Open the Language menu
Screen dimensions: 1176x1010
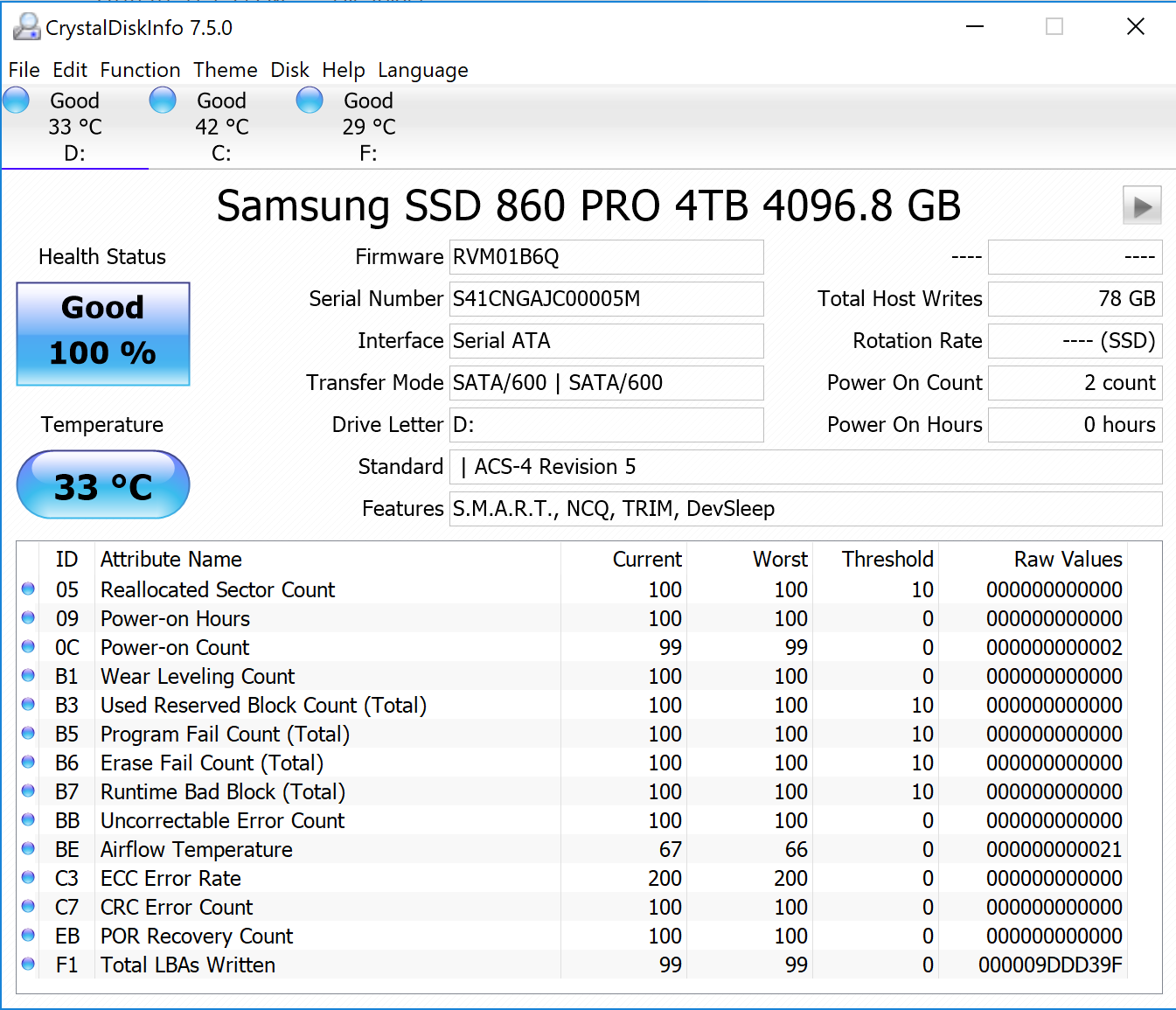pyautogui.click(x=422, y=70)
